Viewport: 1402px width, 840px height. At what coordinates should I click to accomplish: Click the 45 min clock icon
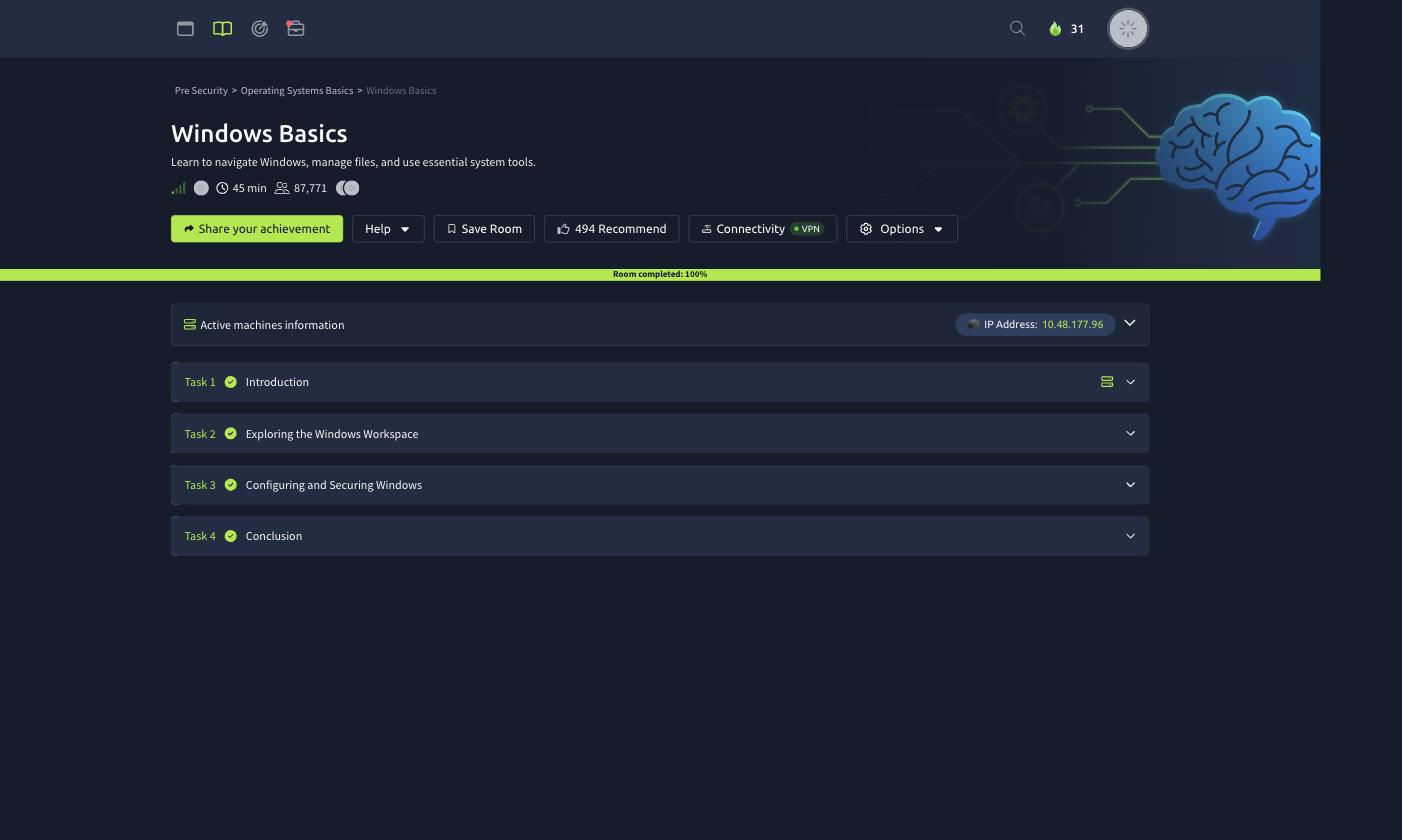pos(222,188)
